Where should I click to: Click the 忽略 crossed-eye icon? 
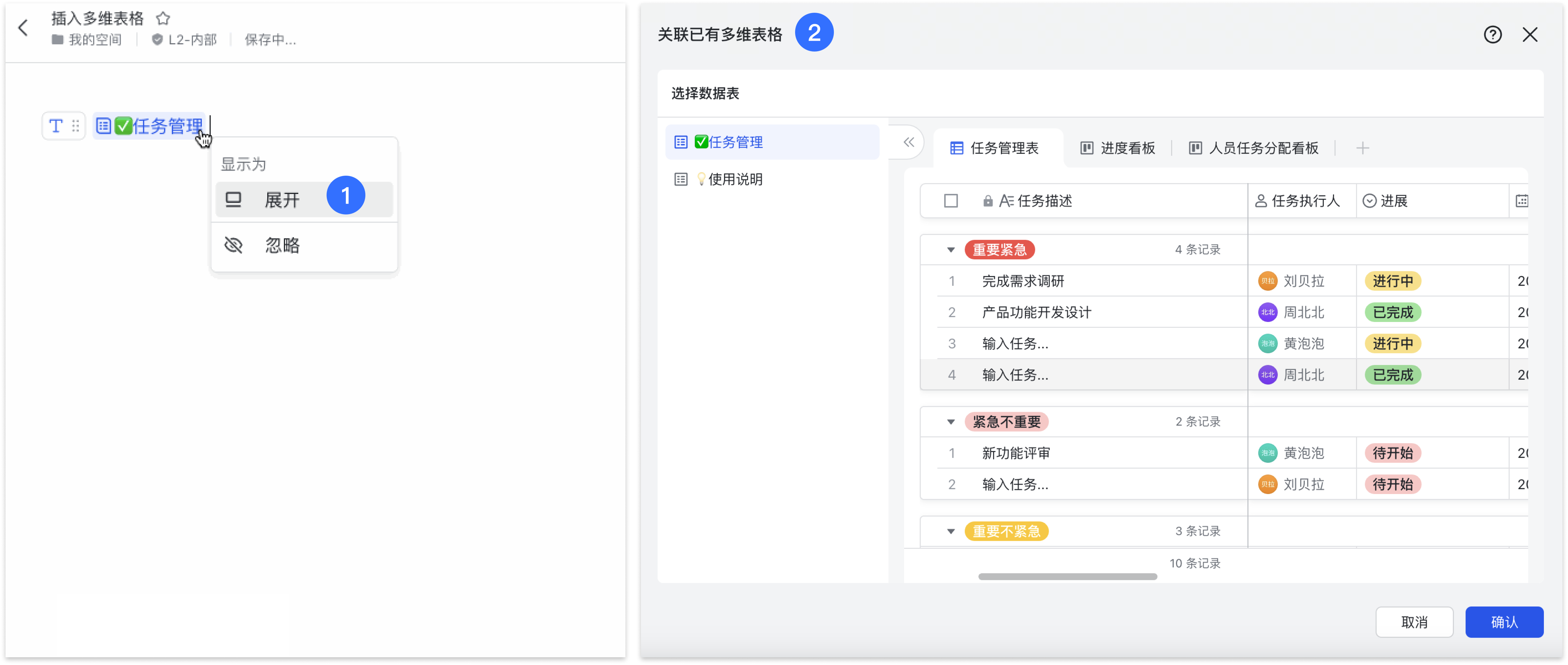[234, 245]
